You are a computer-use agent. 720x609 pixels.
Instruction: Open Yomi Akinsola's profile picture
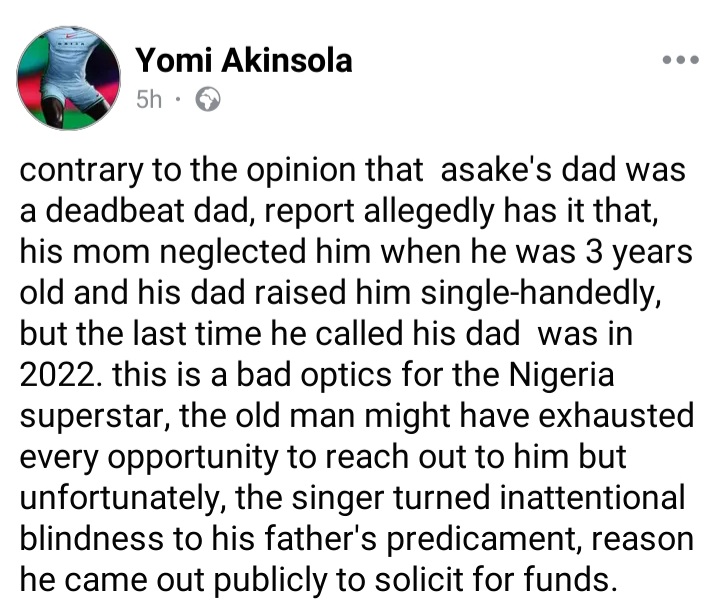(x=66, y=78)
